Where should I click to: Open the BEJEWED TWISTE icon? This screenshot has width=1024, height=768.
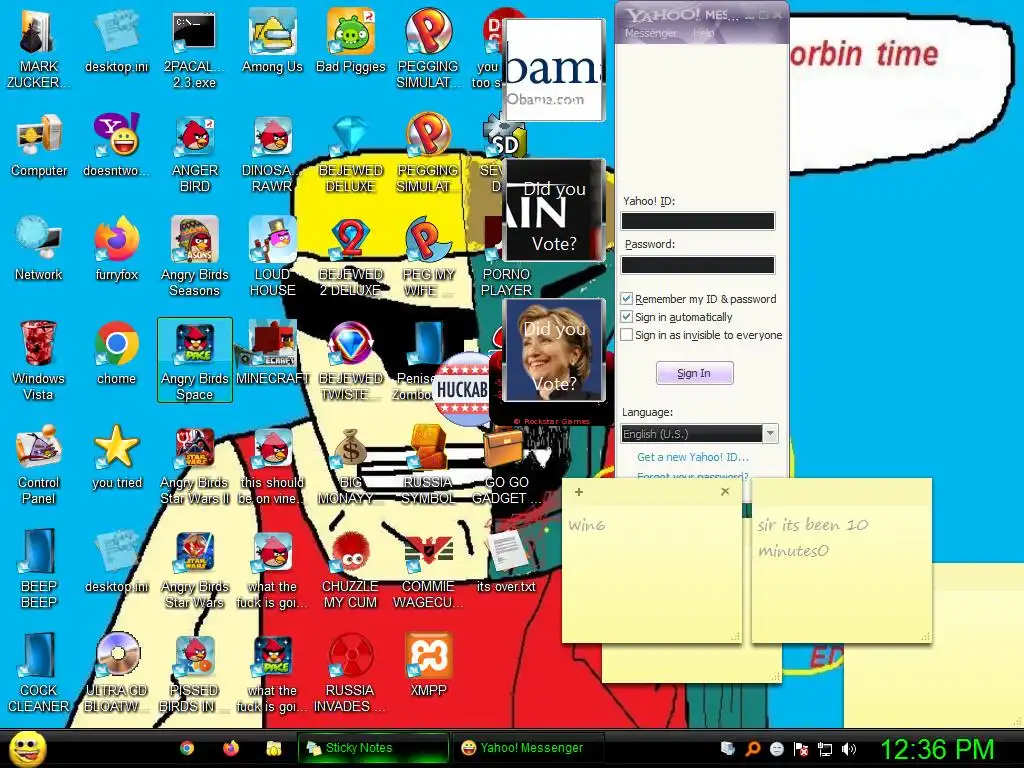click(351, 361)
